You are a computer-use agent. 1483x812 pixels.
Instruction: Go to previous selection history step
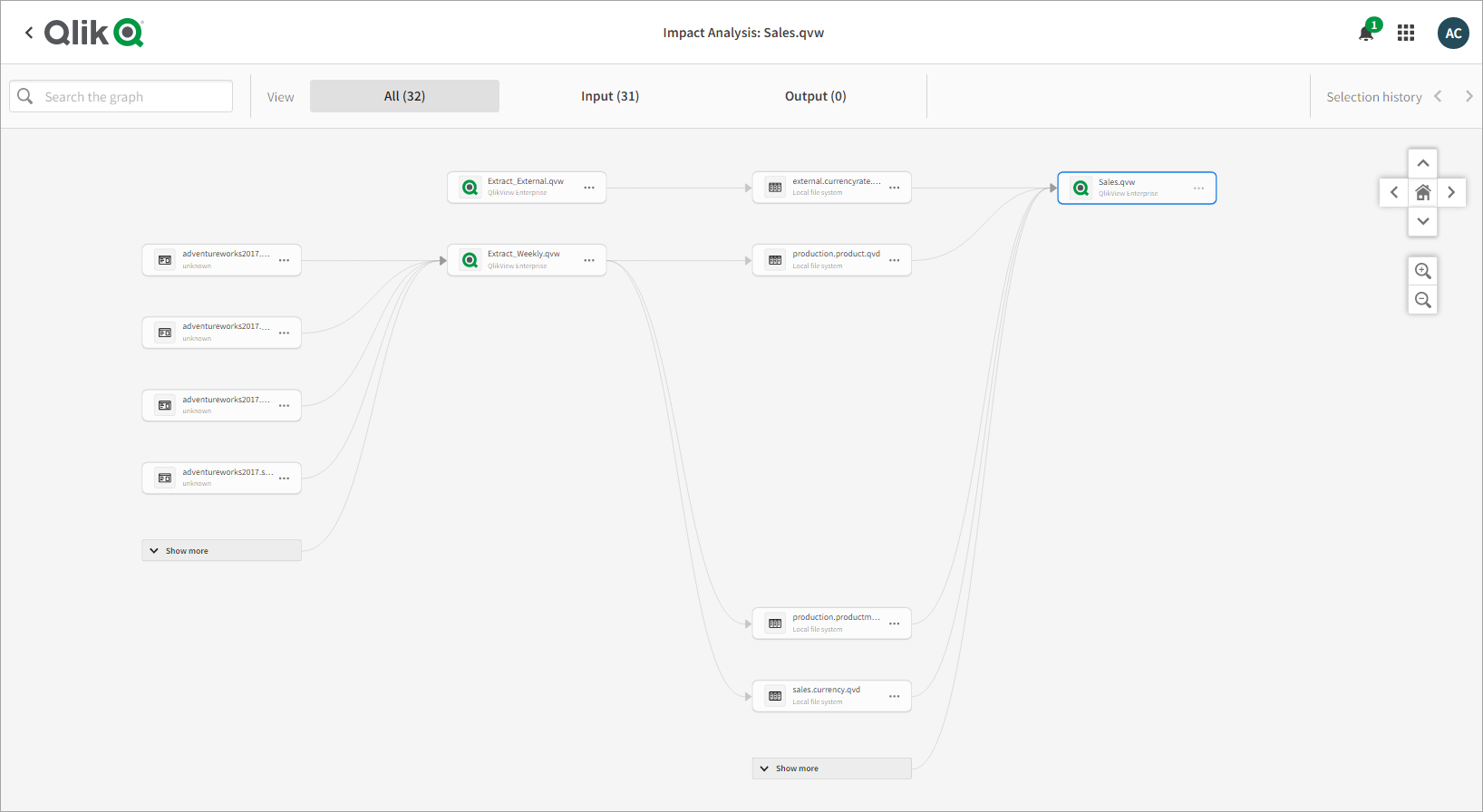pos(1438,97)
